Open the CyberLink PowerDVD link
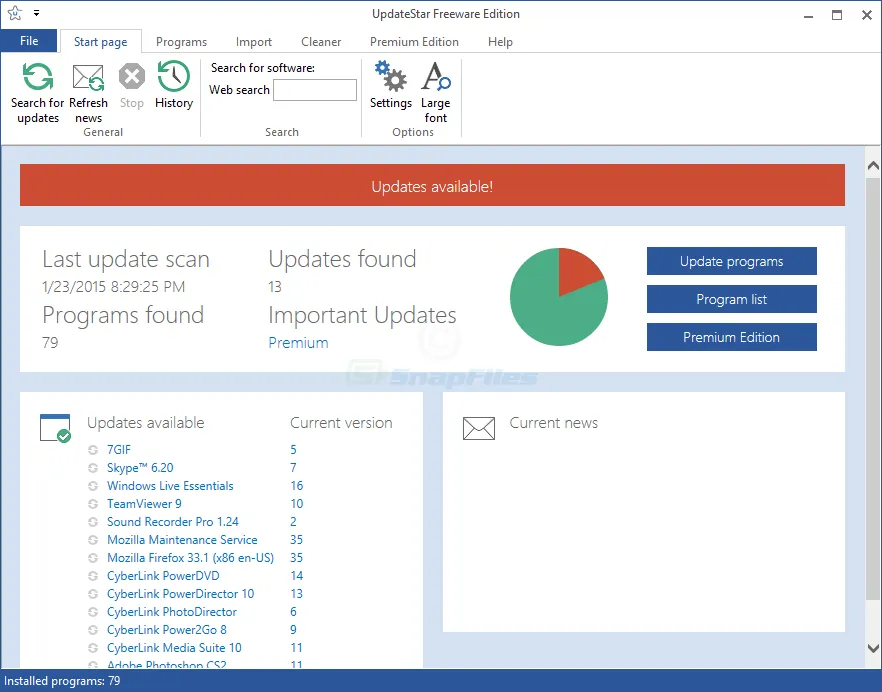Screen dimensions: 882x692 coord(163,576)
